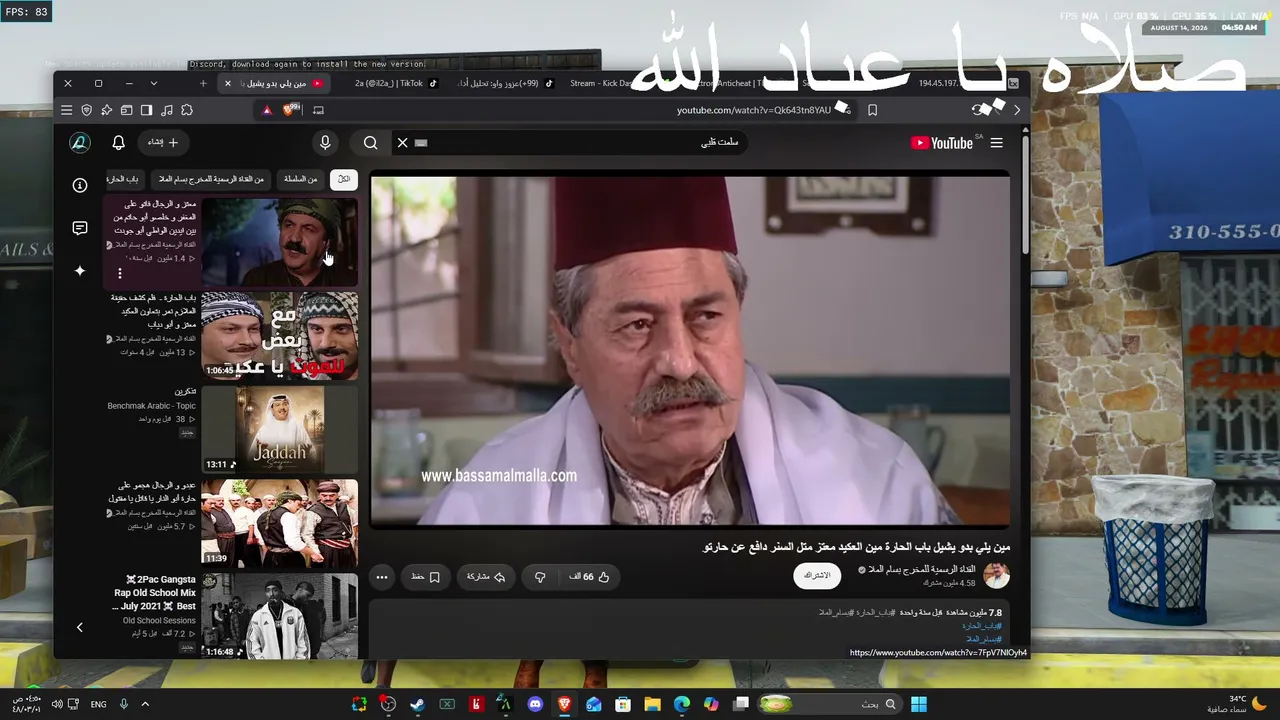Clear the YouTube search box text

[x=403, y=143]
